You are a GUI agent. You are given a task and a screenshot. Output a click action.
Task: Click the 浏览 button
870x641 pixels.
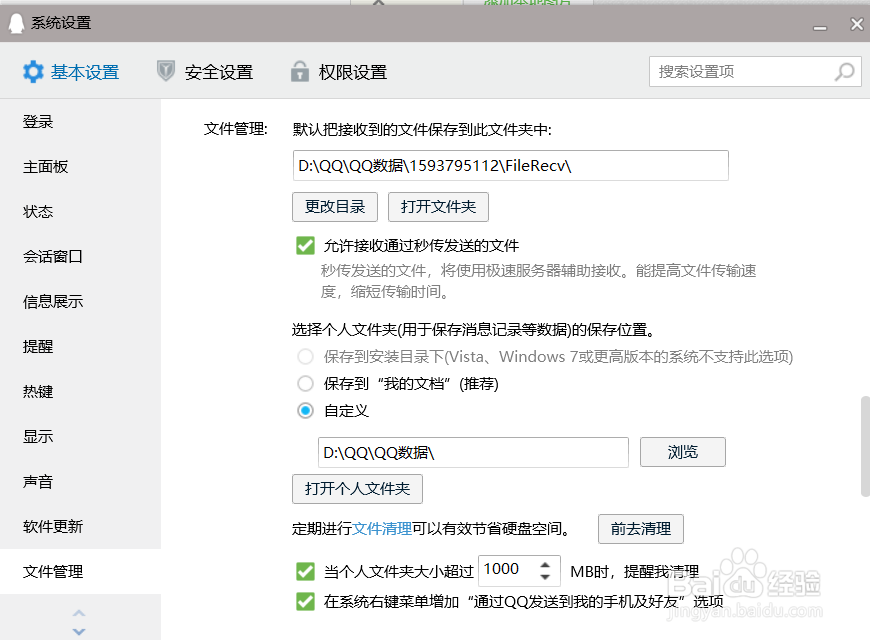[x=683, y=452]
